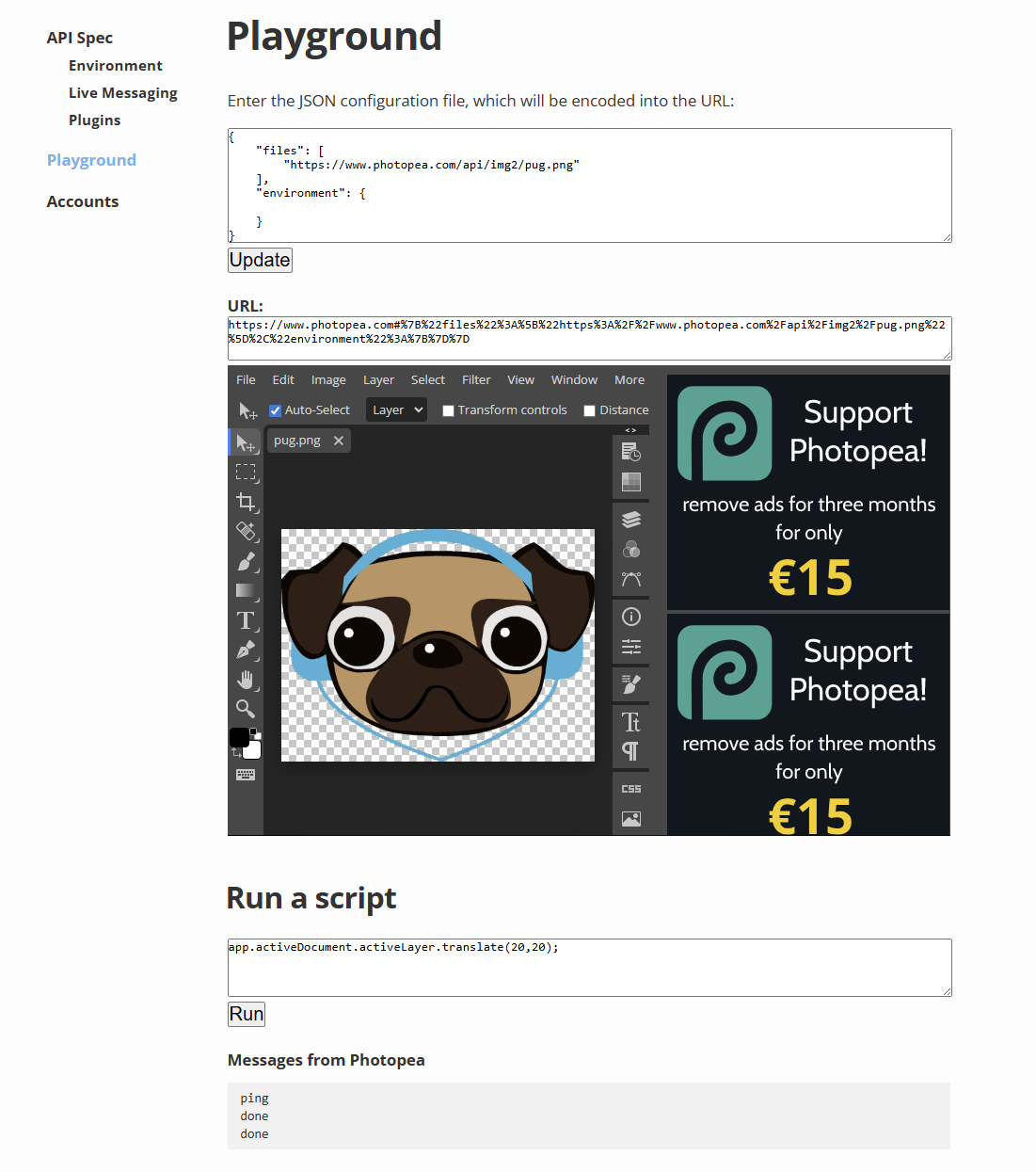1036x1172 pixels.
Task: Open the Filter menu
Action: pyautogui.click(x=476, y=380)
